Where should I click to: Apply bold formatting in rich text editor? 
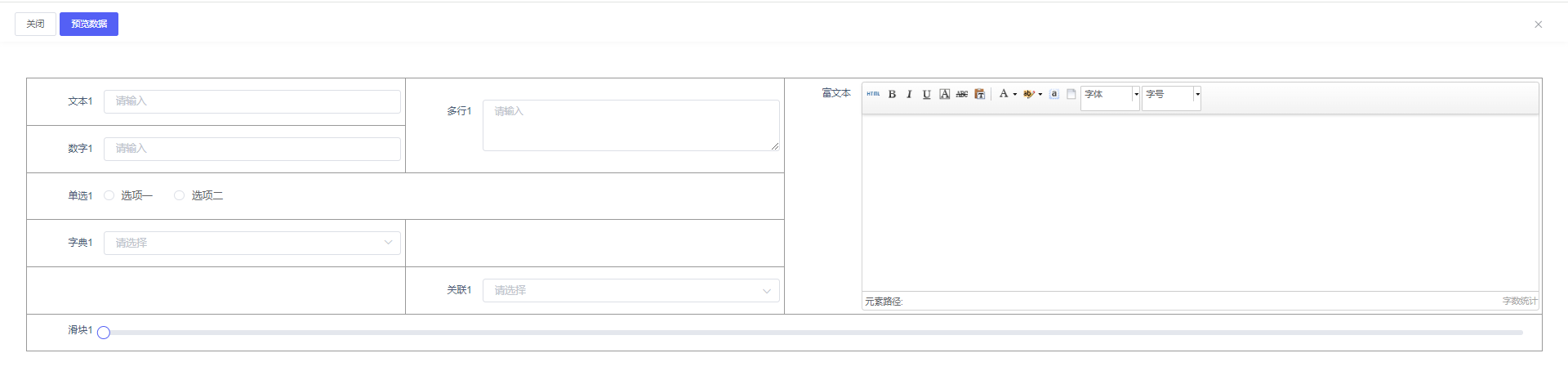tap(892, 94)
